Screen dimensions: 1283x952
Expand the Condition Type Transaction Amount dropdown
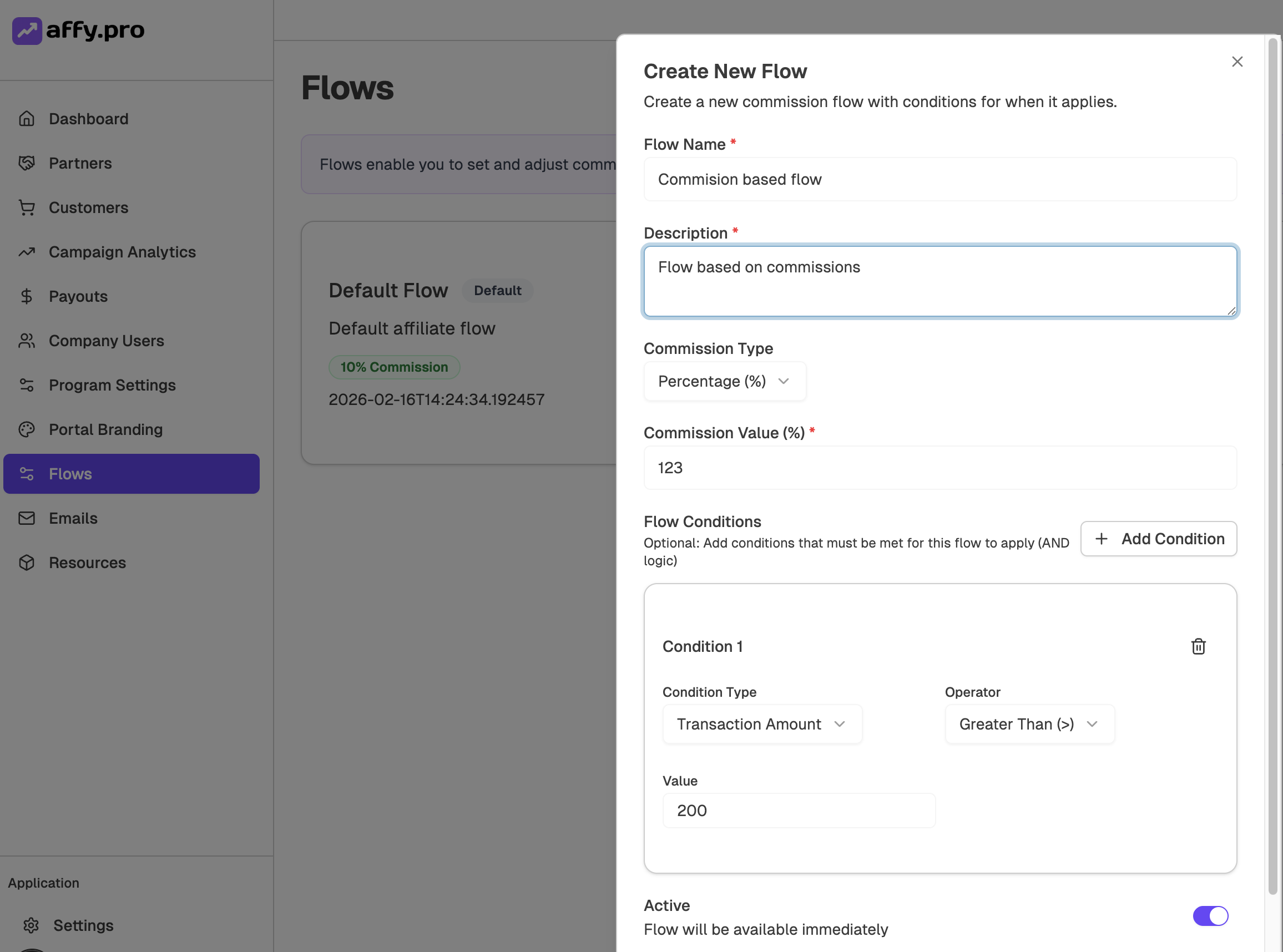tap(761, 724)
